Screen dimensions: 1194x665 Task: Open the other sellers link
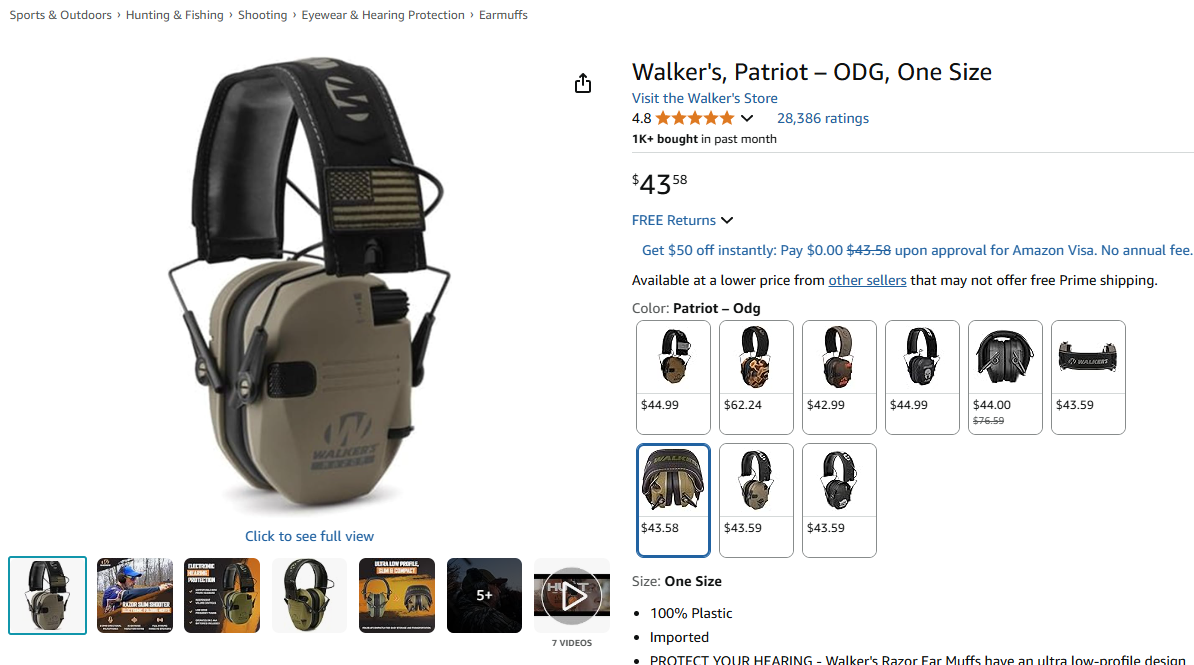(x=867, y=280)
